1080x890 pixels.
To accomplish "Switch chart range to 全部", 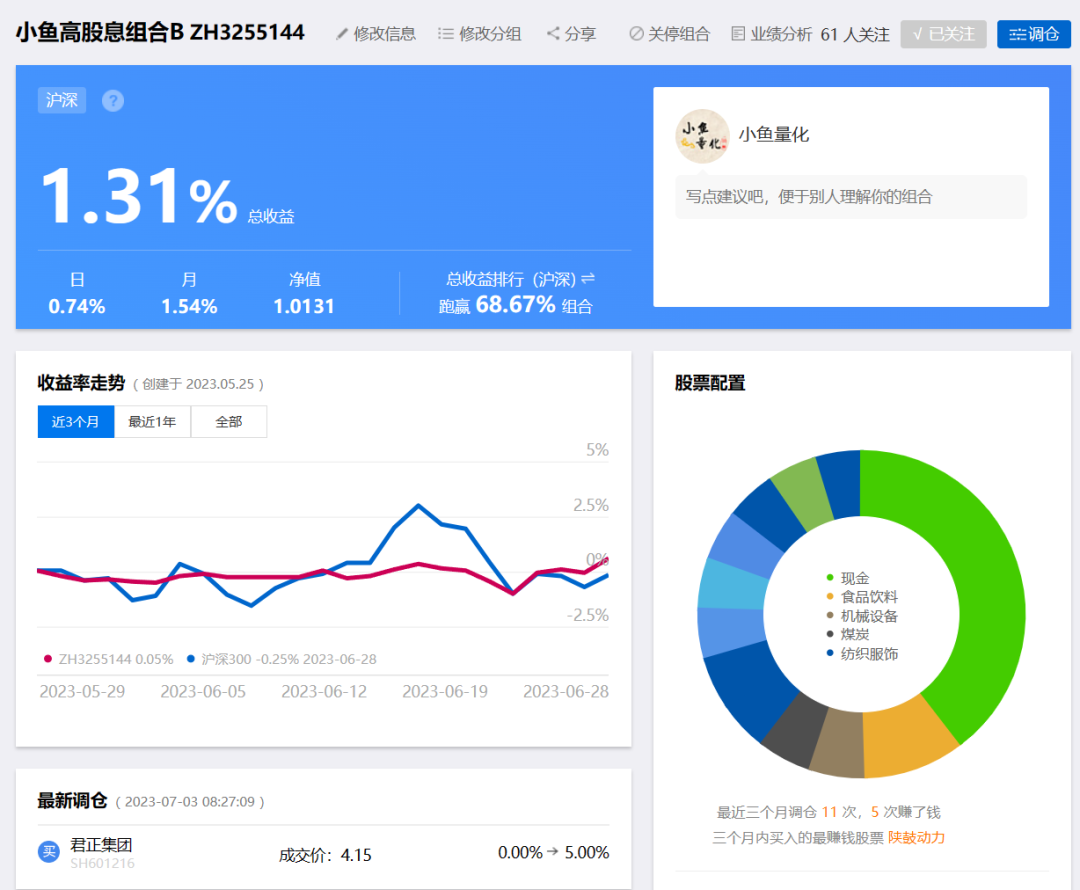I will point(229,422).
